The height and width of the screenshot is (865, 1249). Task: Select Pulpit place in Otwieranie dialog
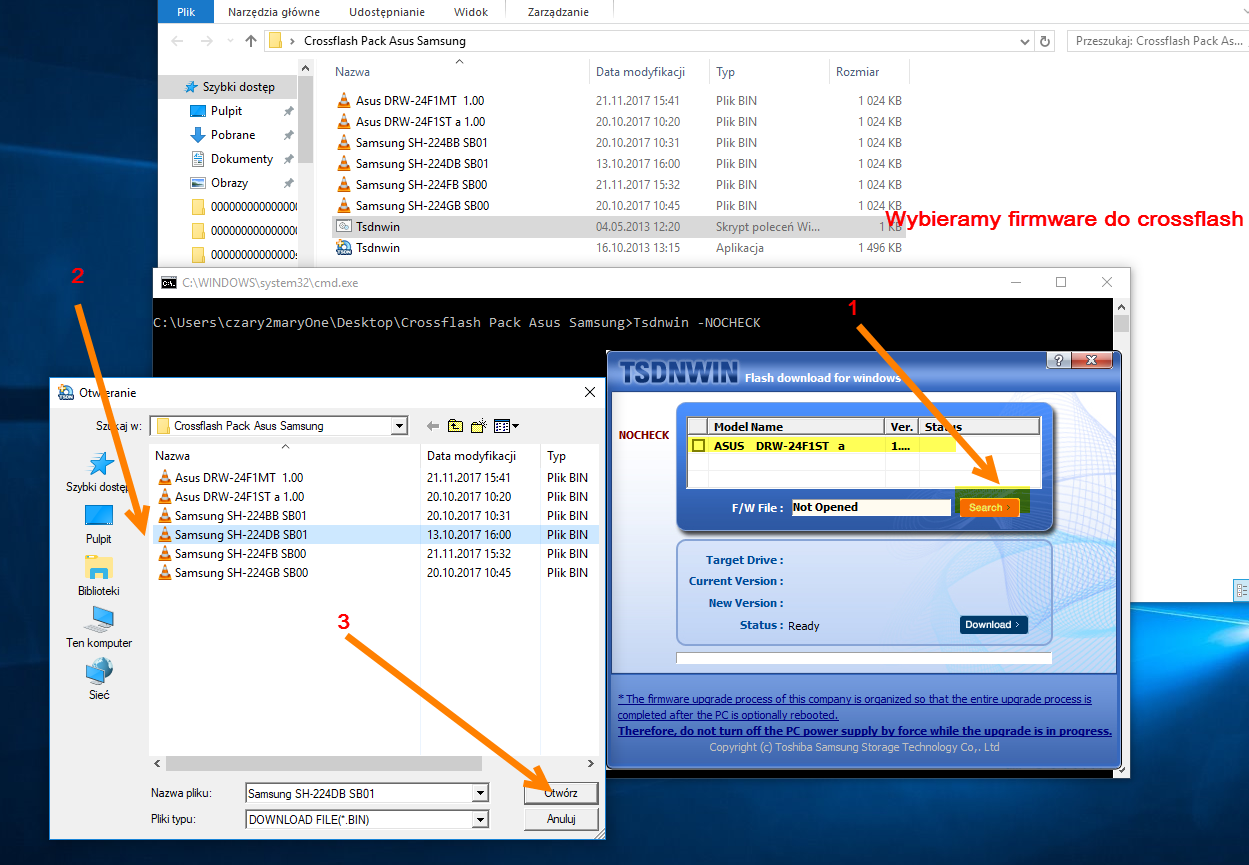click(98, 524)
